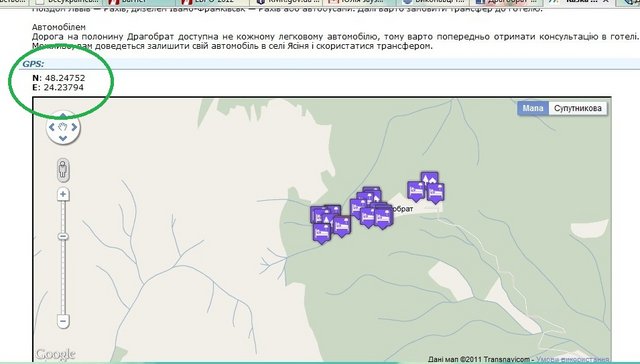The height and width of the screenshot is (364, 640).
Task: Pan the map up with arrow
Action: pos(63,115)
